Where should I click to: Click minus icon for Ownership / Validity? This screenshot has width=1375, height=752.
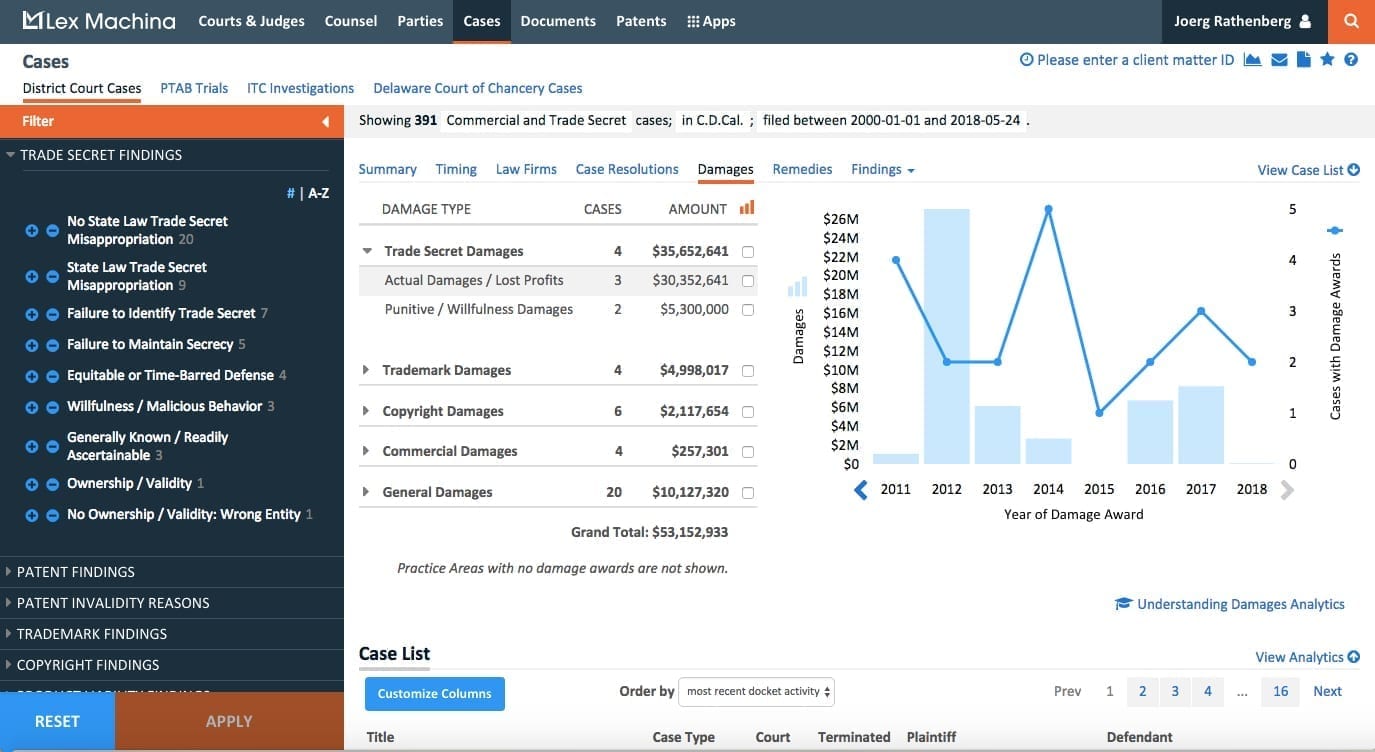click(52, 484)
